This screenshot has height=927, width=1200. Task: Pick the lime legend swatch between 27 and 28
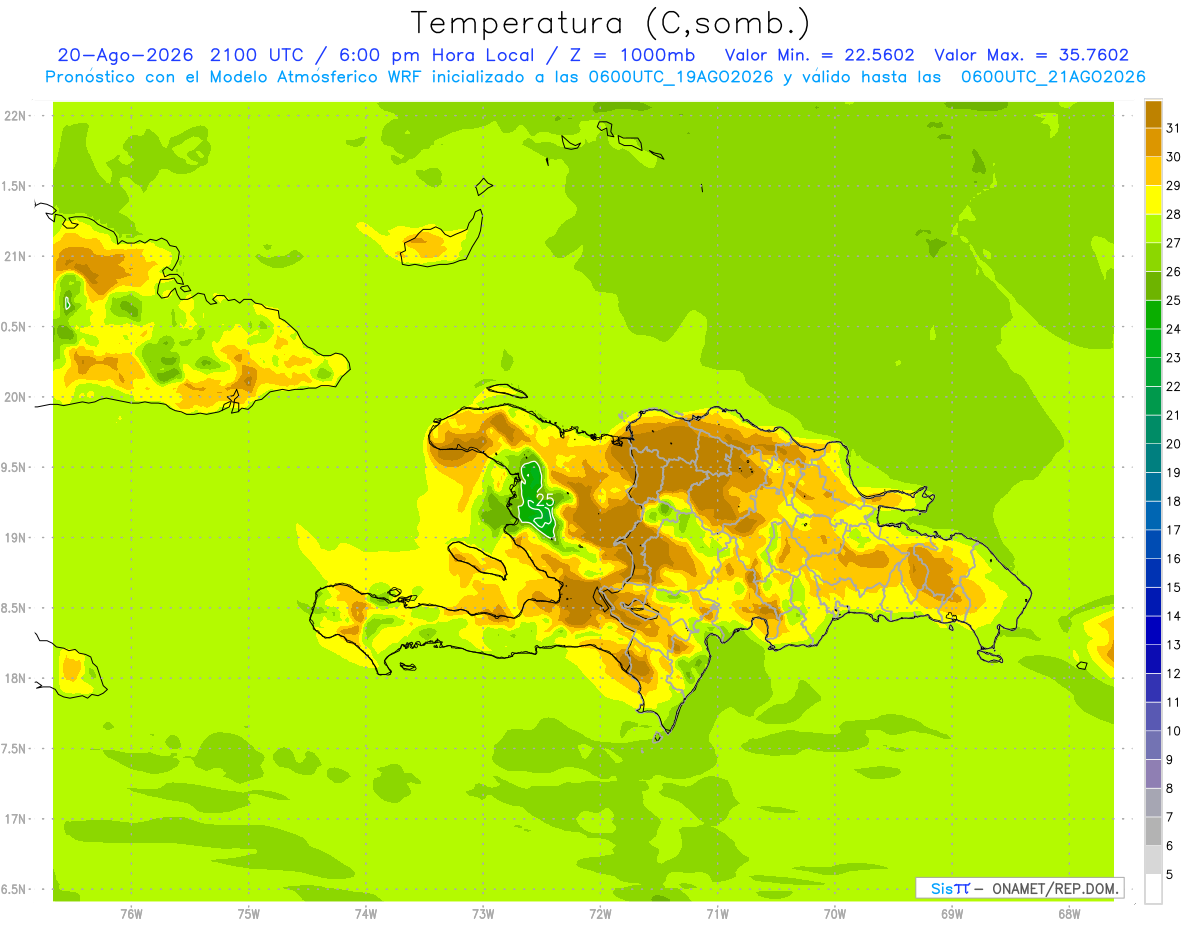pos(1153,229)
